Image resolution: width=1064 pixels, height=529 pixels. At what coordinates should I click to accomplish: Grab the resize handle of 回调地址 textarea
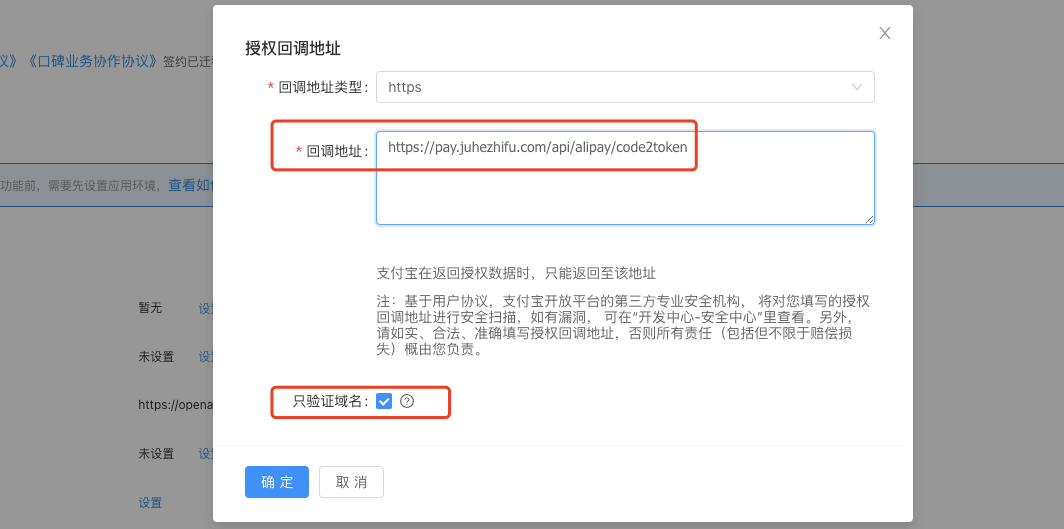pyautogui.click(x=869, y=218)
